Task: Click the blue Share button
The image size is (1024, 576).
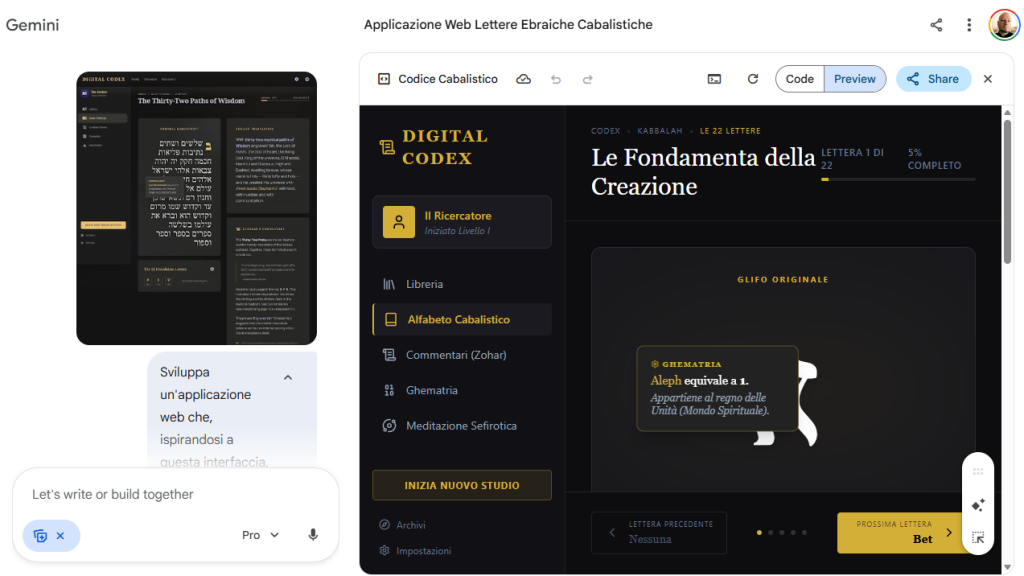Action: (932, 79)
